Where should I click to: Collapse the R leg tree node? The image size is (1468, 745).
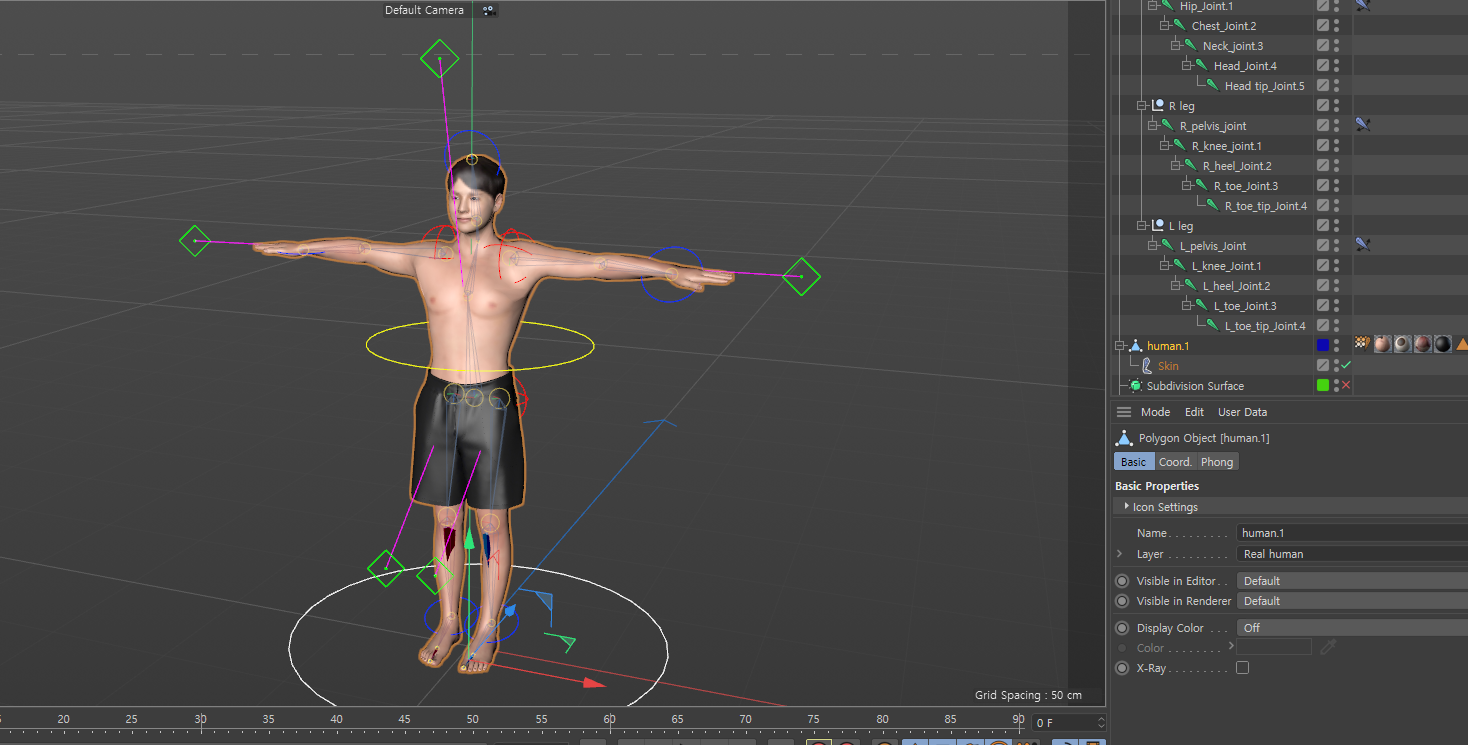pos(1142,105)
